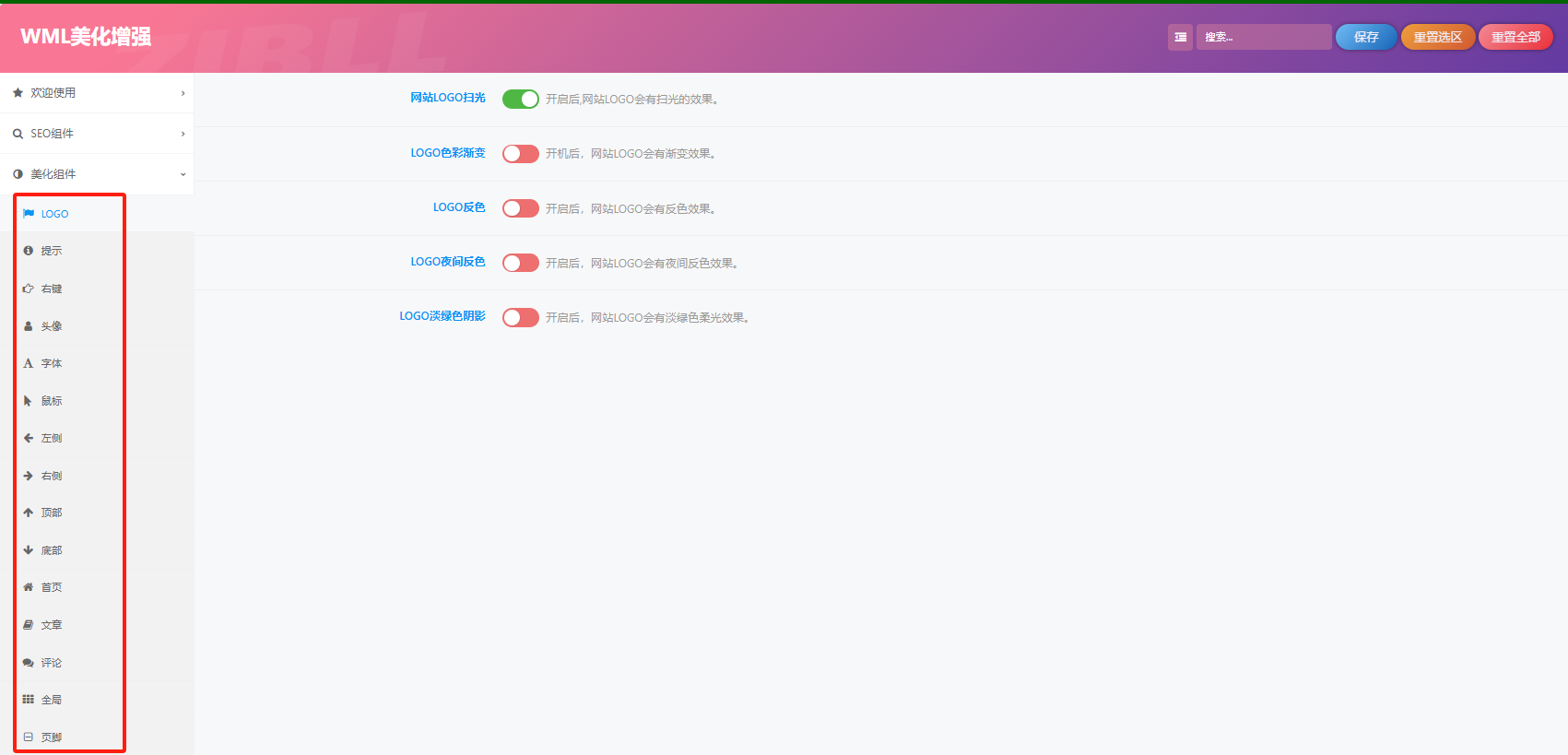Click the user icon beside 头像
Screen dimensions: 1568x755
tap(29, 326)
